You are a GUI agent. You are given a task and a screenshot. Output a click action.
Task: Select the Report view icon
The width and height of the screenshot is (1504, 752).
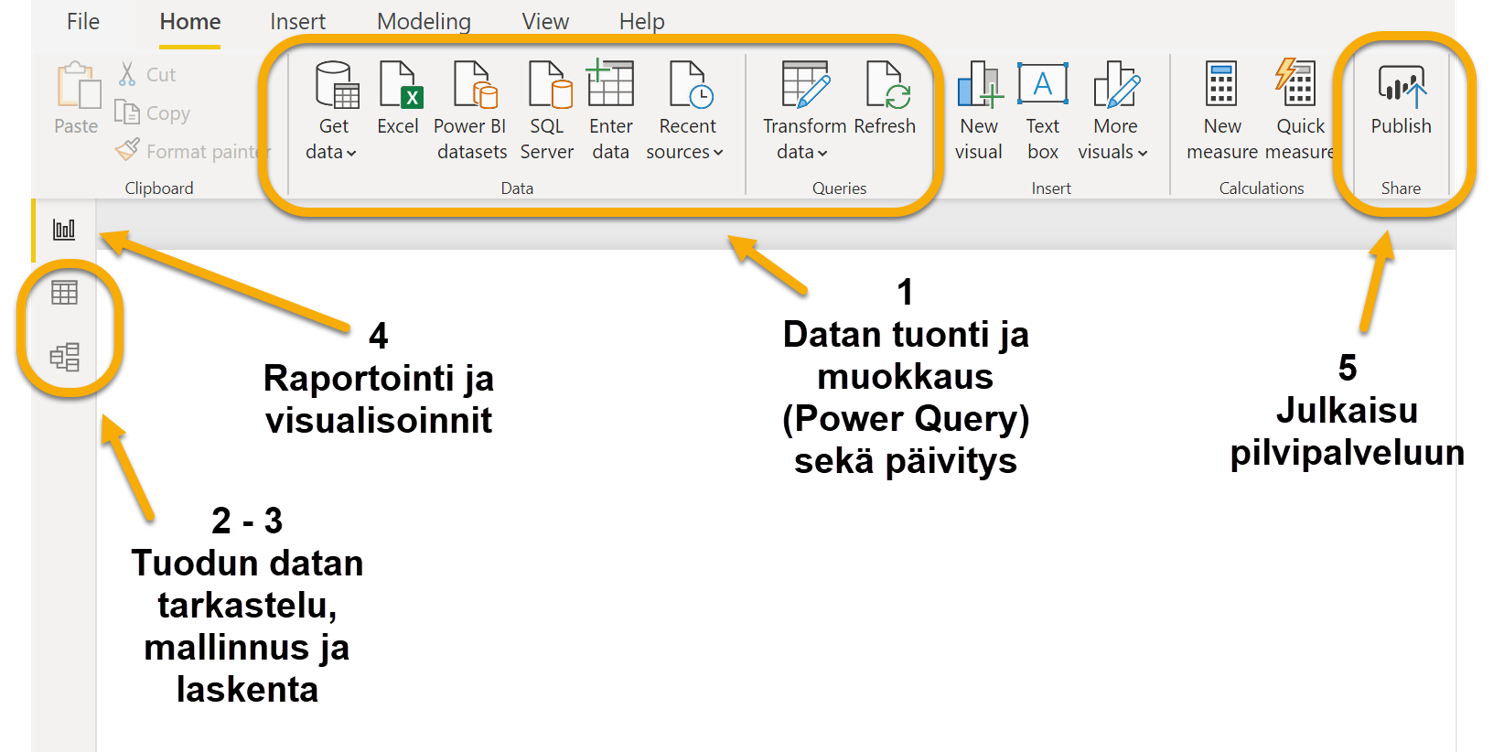pos(65,229)
